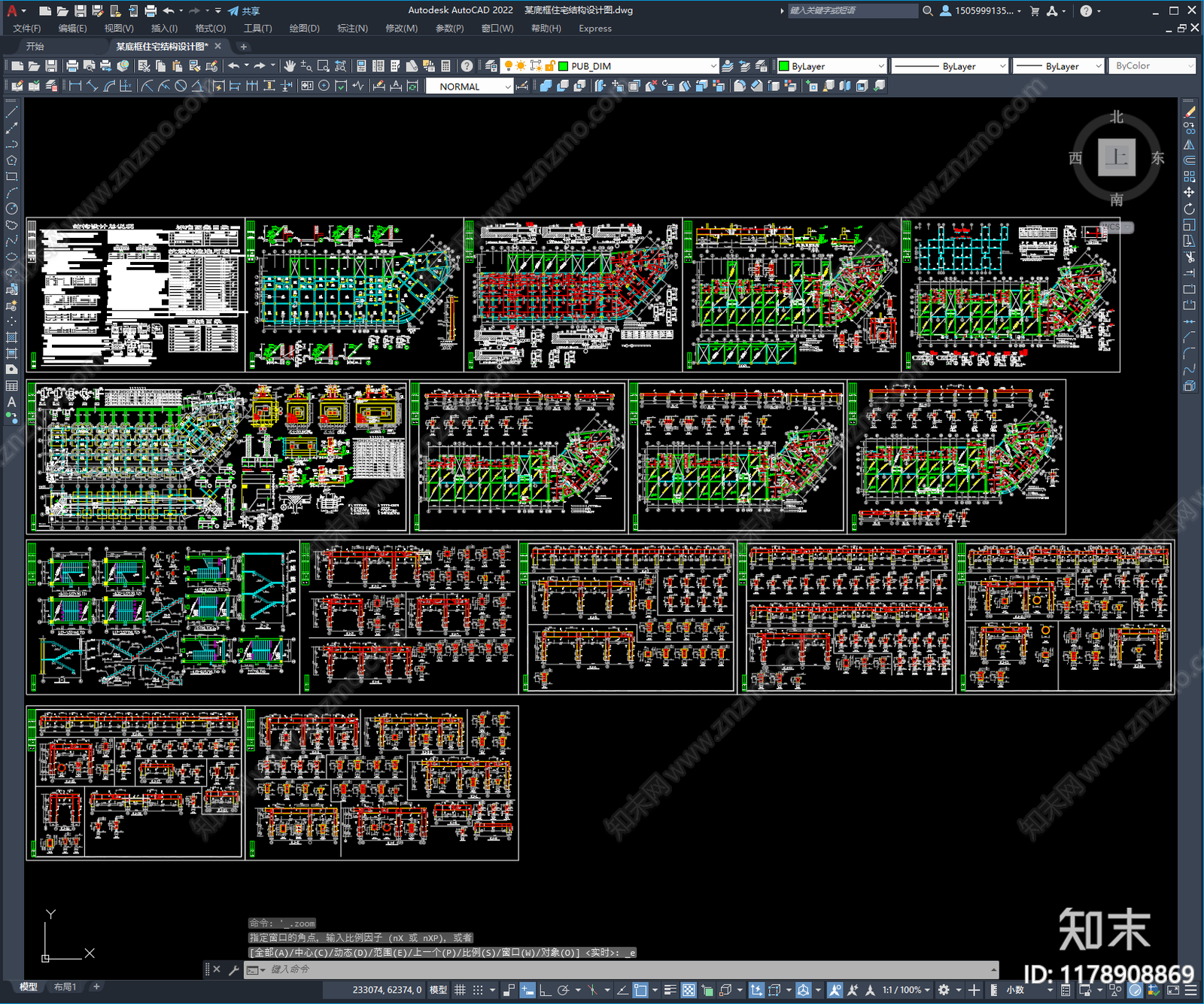The height and width of the screenshot is (1004, 1204).
Task: Click the 上 face of the ViewCube
Action: [1116, 158]
